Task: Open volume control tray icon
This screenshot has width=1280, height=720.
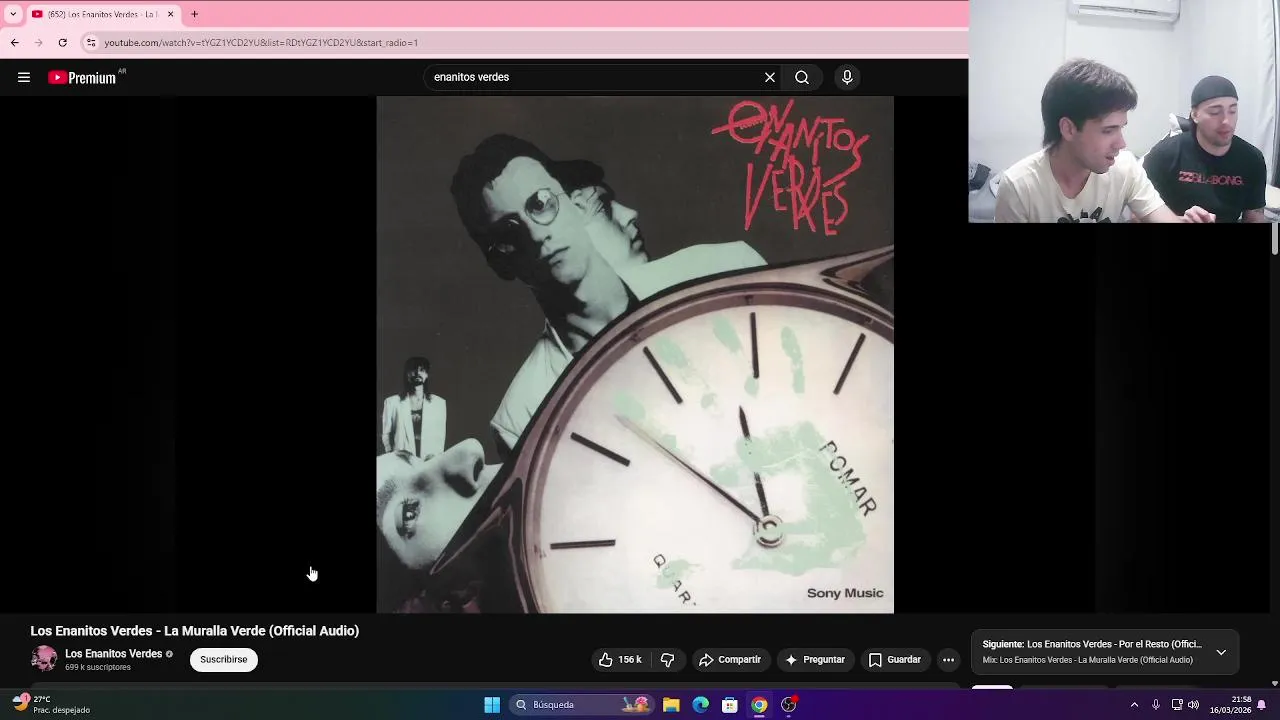Action: tap(1193, 705)
